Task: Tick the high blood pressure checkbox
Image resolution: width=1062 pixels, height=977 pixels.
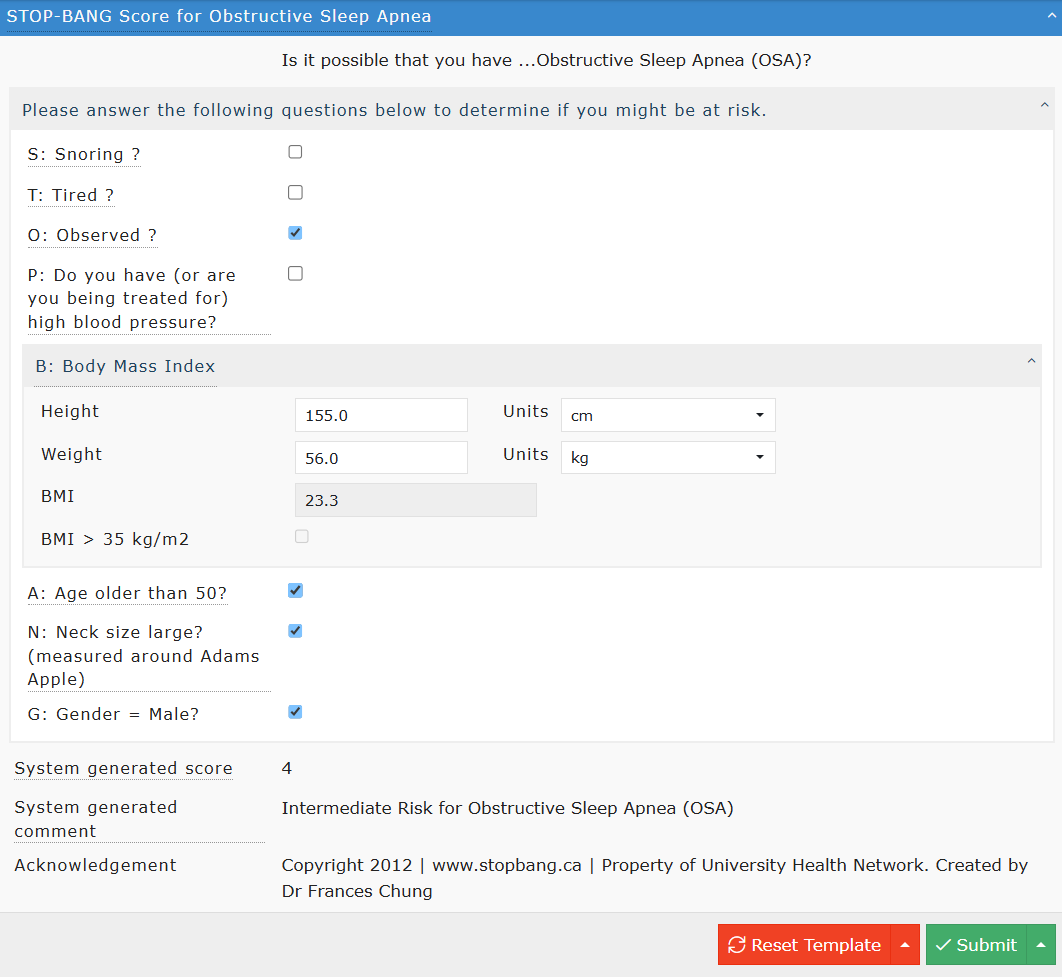Action: coord(295,274)
